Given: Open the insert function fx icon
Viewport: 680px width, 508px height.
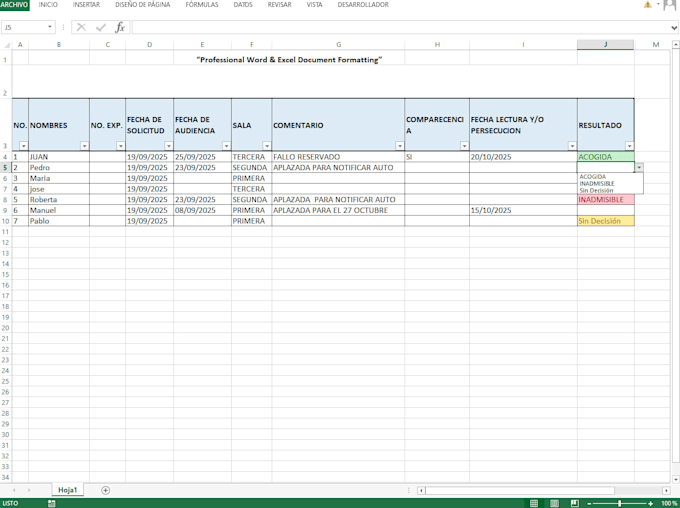Looking at the screenshot, I should click(120, 27).
